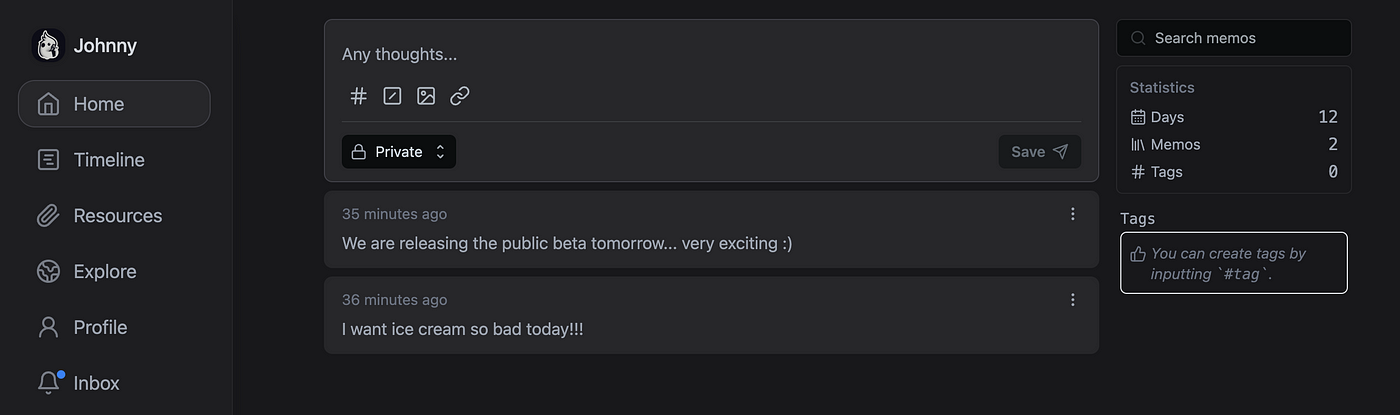The image size is (1400, 415).
Task: Click the calendar icon beside Days
Action: click(1138, 117)
